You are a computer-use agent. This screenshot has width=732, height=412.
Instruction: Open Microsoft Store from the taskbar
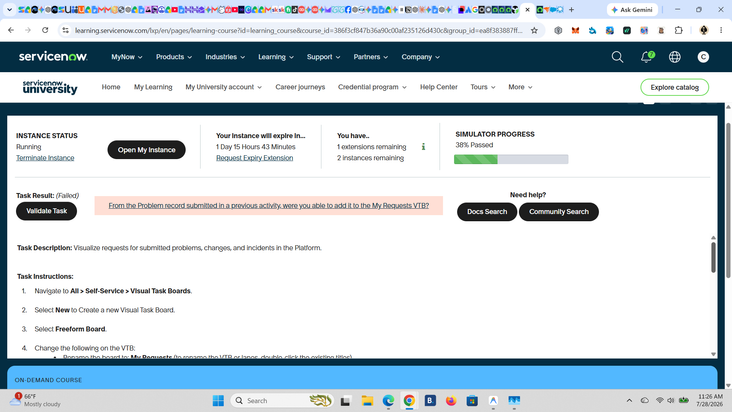point(472,400)
